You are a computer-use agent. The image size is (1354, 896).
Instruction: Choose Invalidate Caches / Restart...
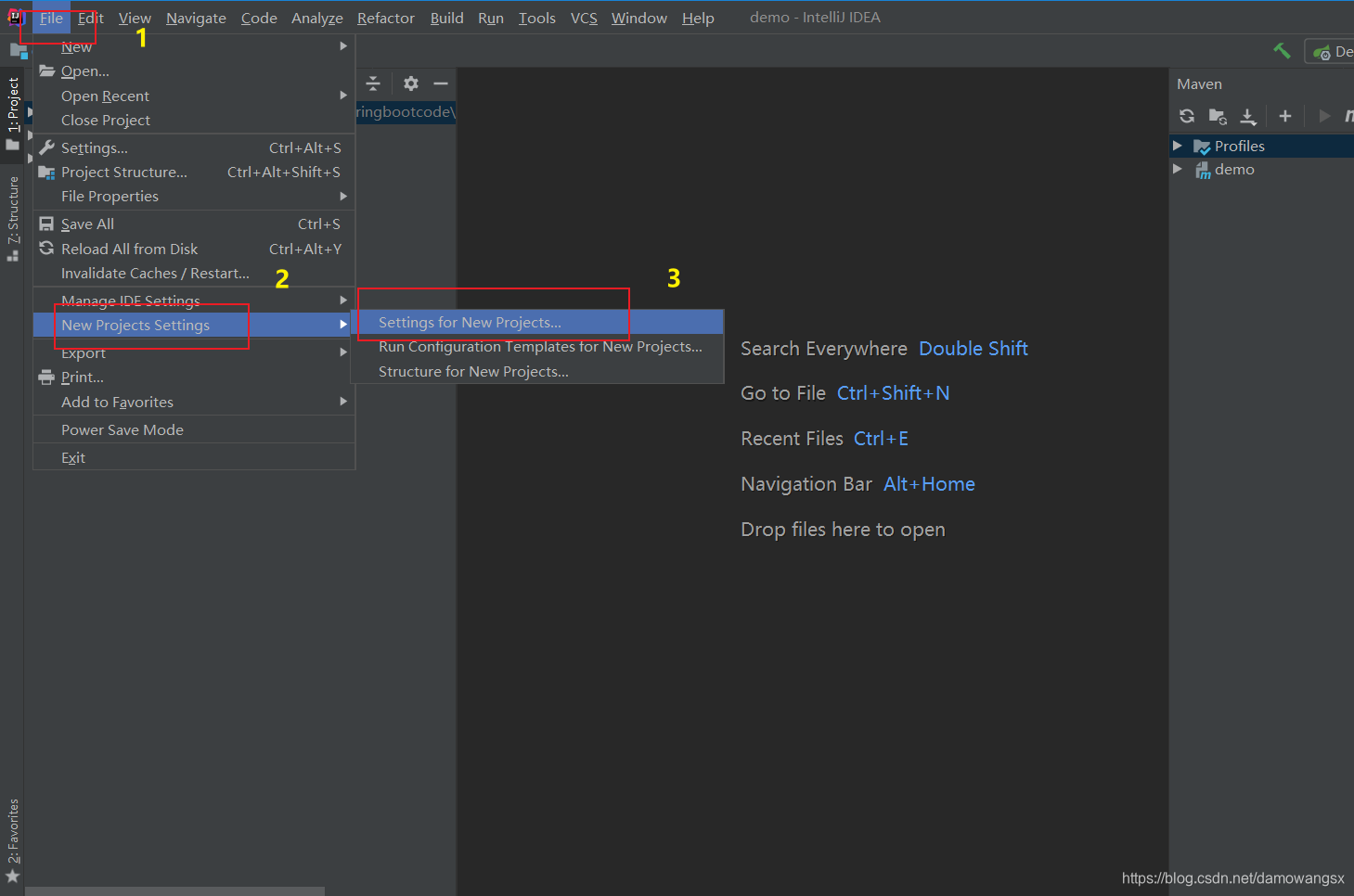pos(194,273)
